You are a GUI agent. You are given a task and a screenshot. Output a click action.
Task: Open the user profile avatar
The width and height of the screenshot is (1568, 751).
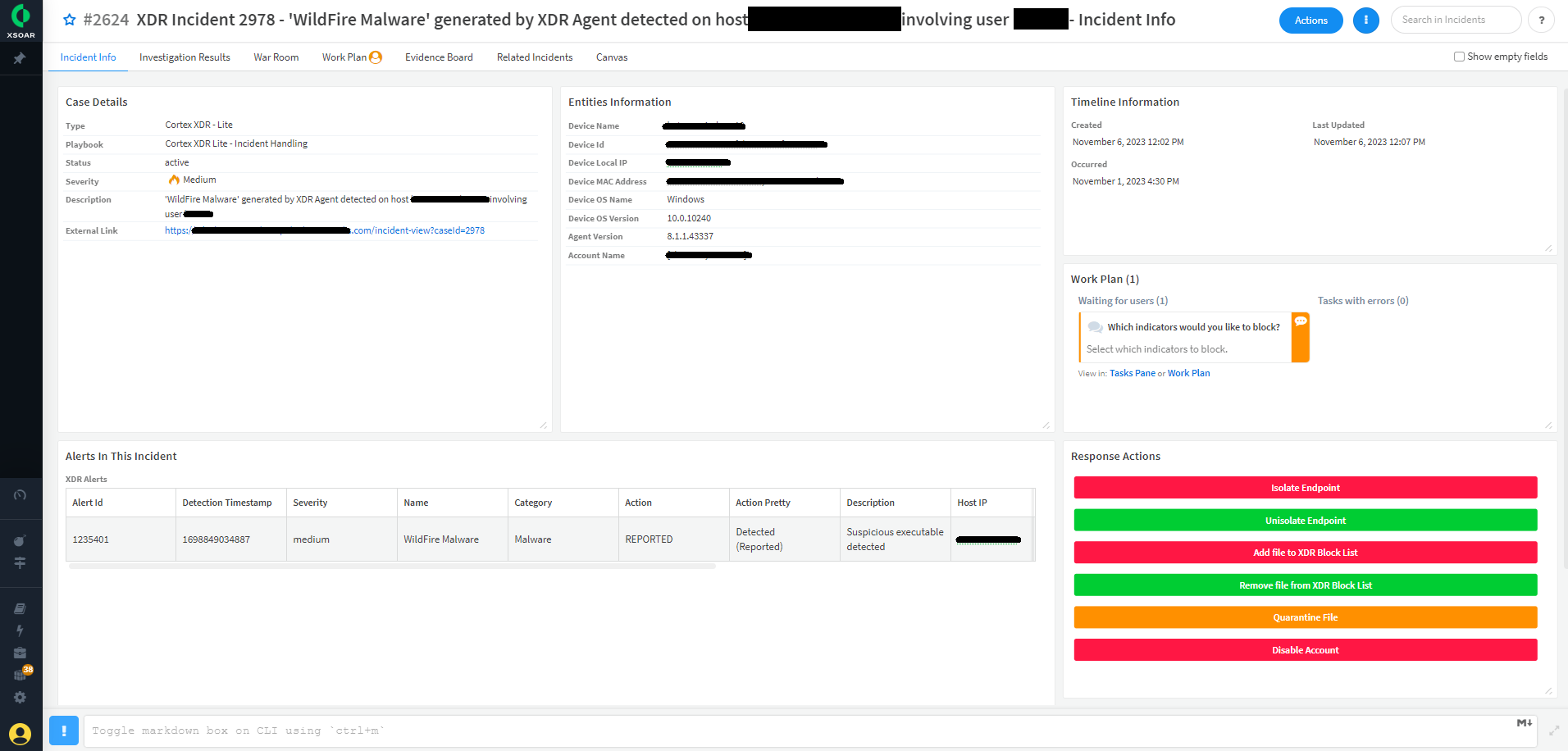point(21,733)
